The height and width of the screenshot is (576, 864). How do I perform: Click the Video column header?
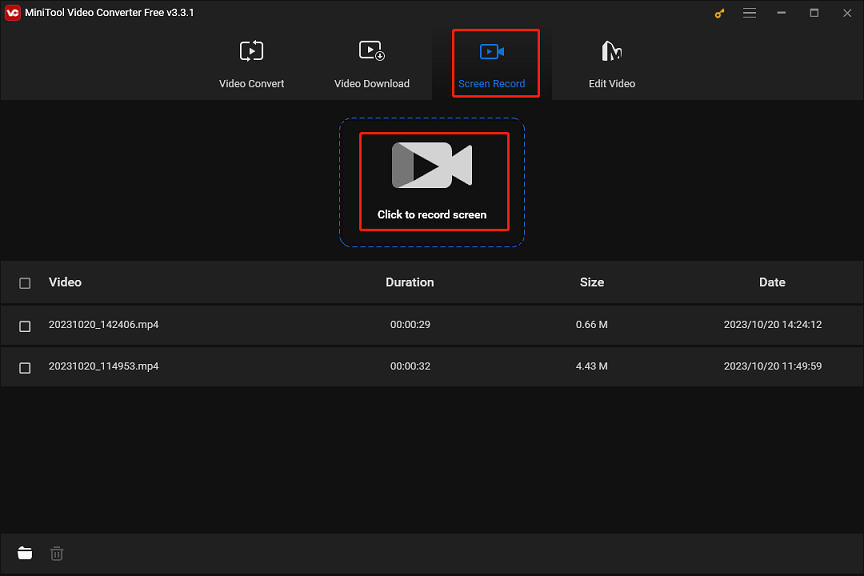65,282
